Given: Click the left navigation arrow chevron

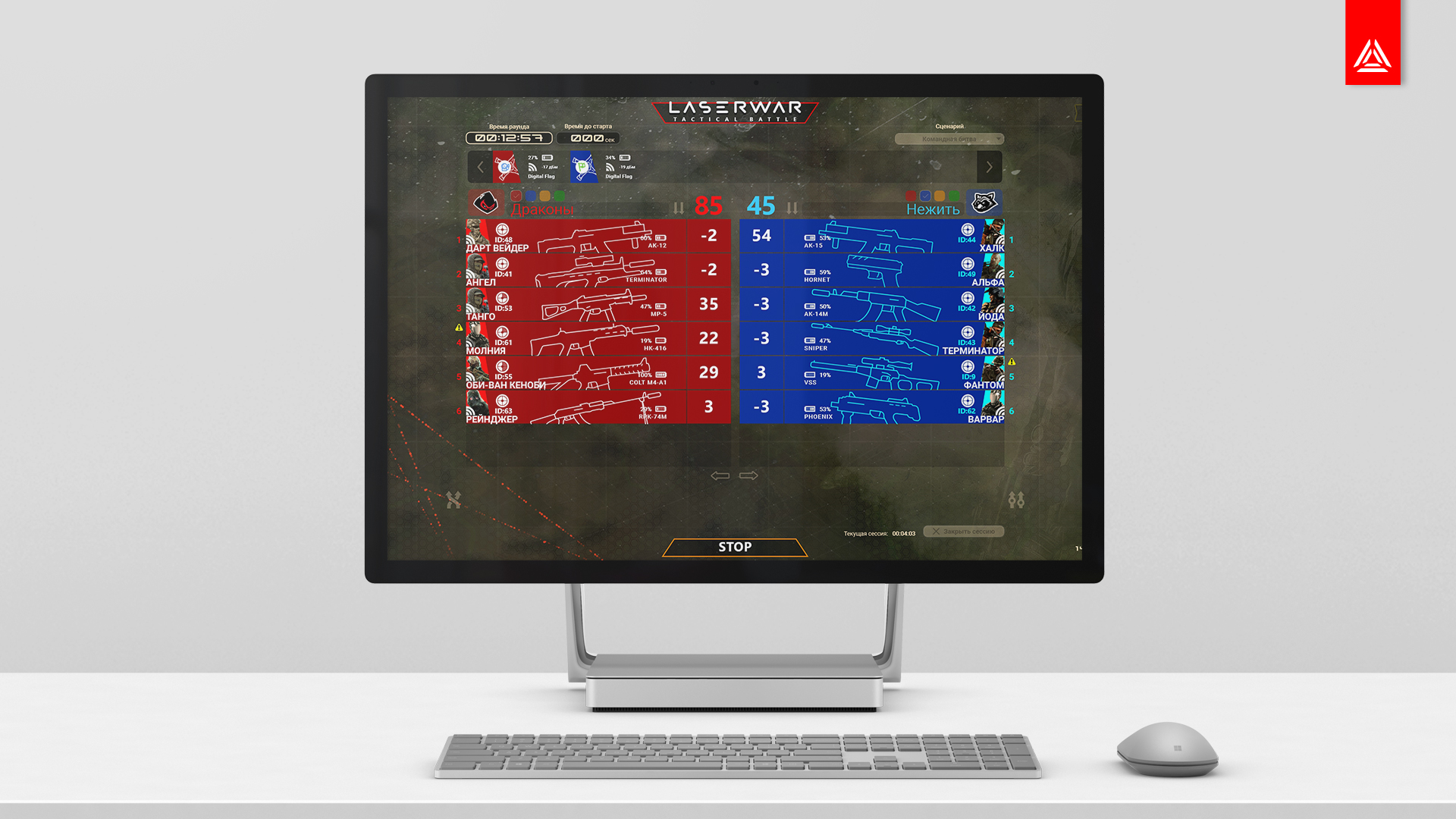Looking at the screenshot, I should tap(480, 167).
